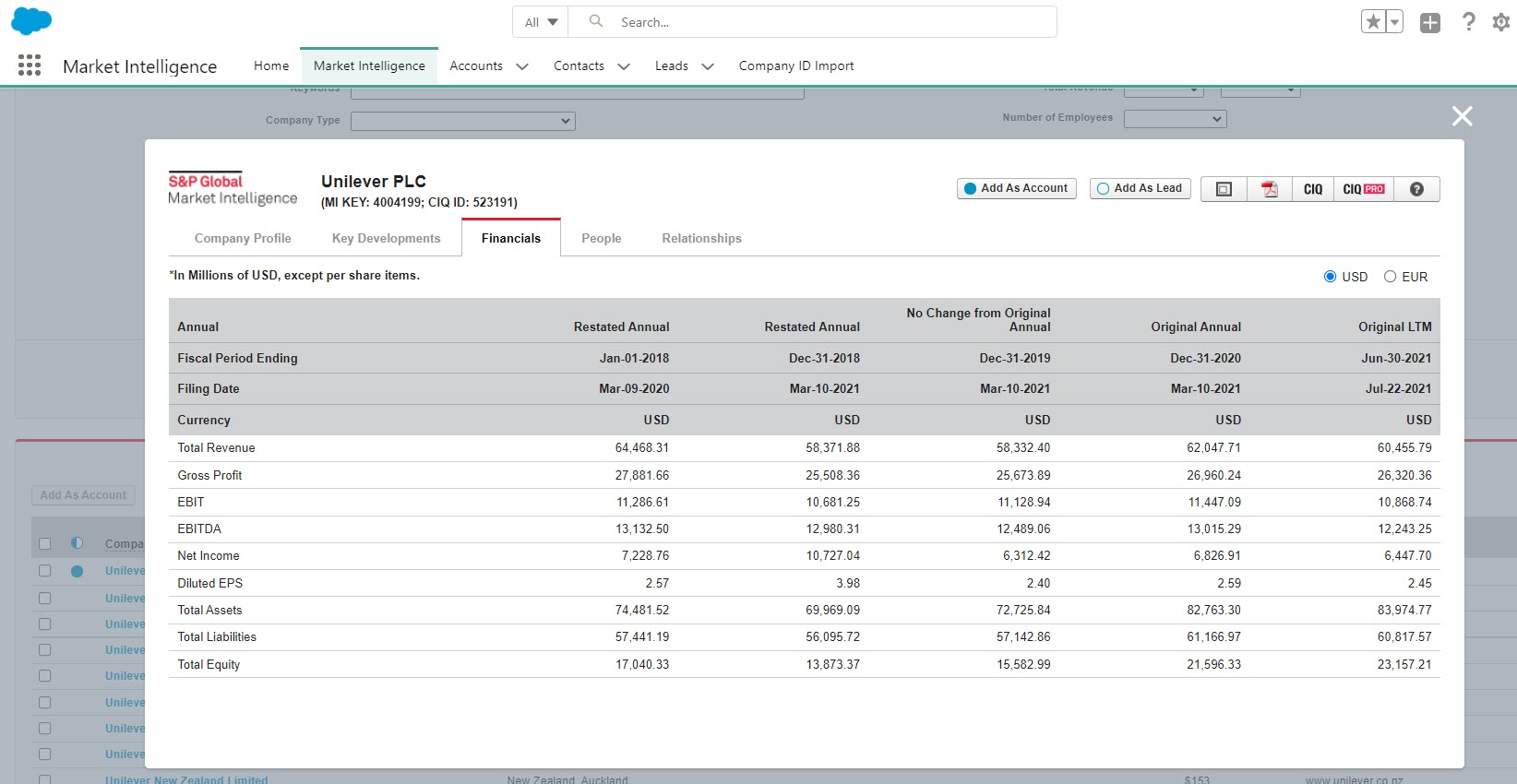Screen dimensions: 1517x784
Task: Switch to the Company Profile tab
Action: [243, 238]
